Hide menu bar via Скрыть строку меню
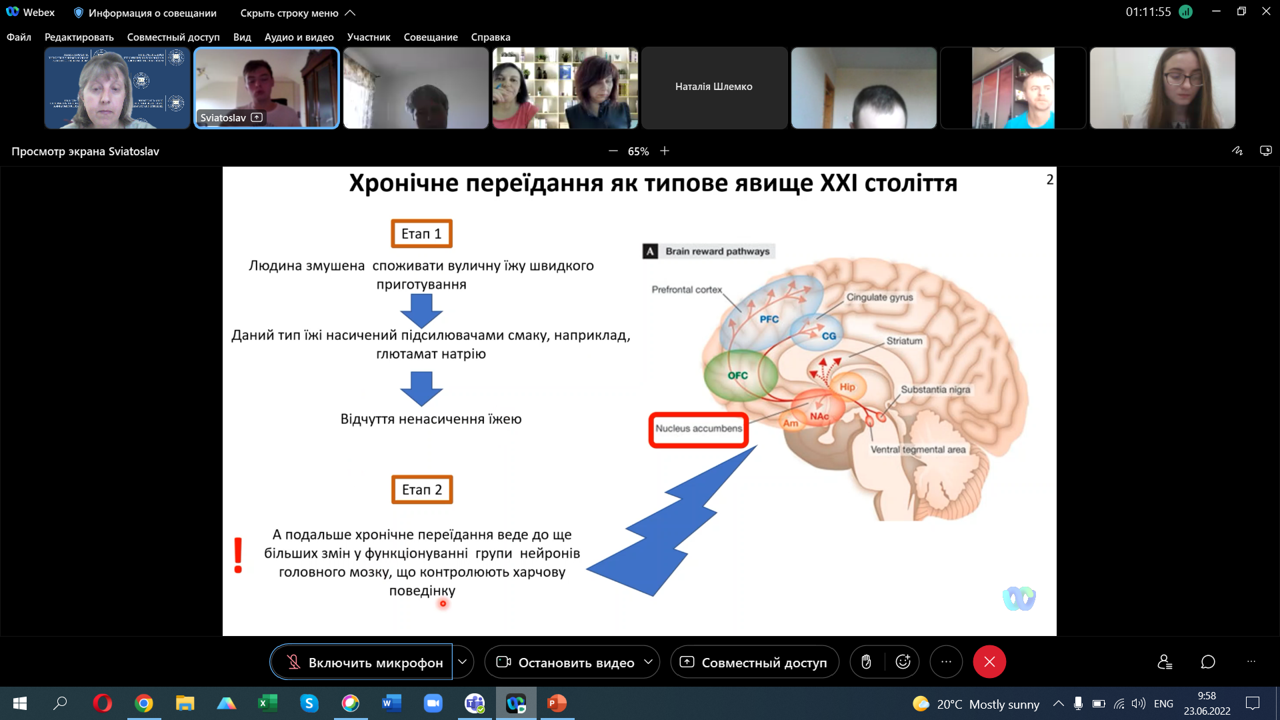This screenshot has height=720, width=1280. [297, 13]
